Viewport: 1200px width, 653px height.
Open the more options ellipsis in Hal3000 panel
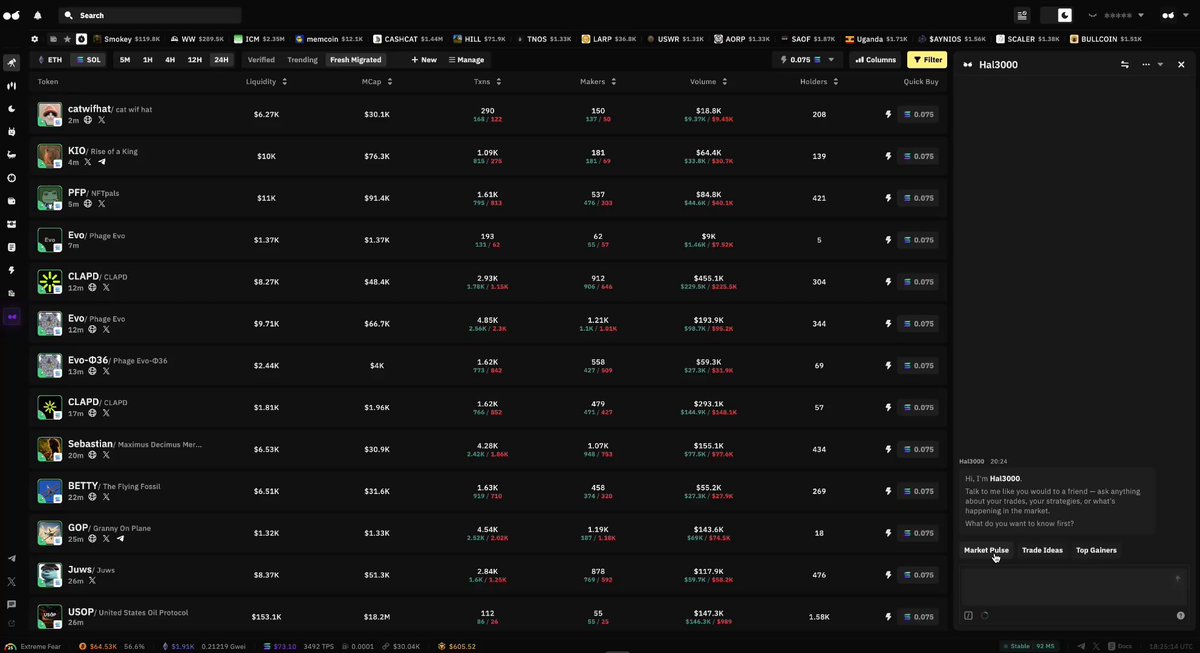click(x=1146, y=64)
